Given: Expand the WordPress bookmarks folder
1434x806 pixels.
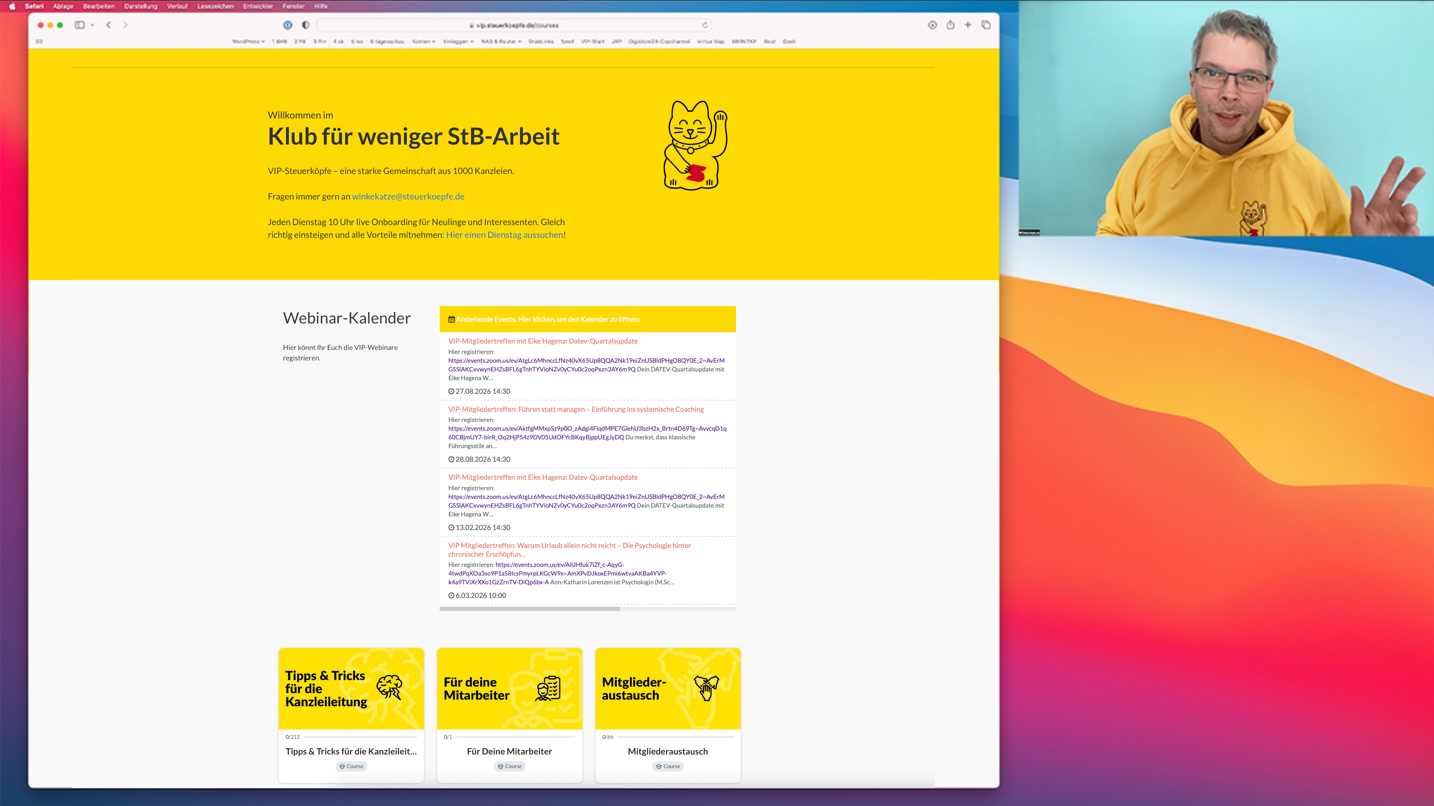Looking at the screenshot, I should 248,42.
